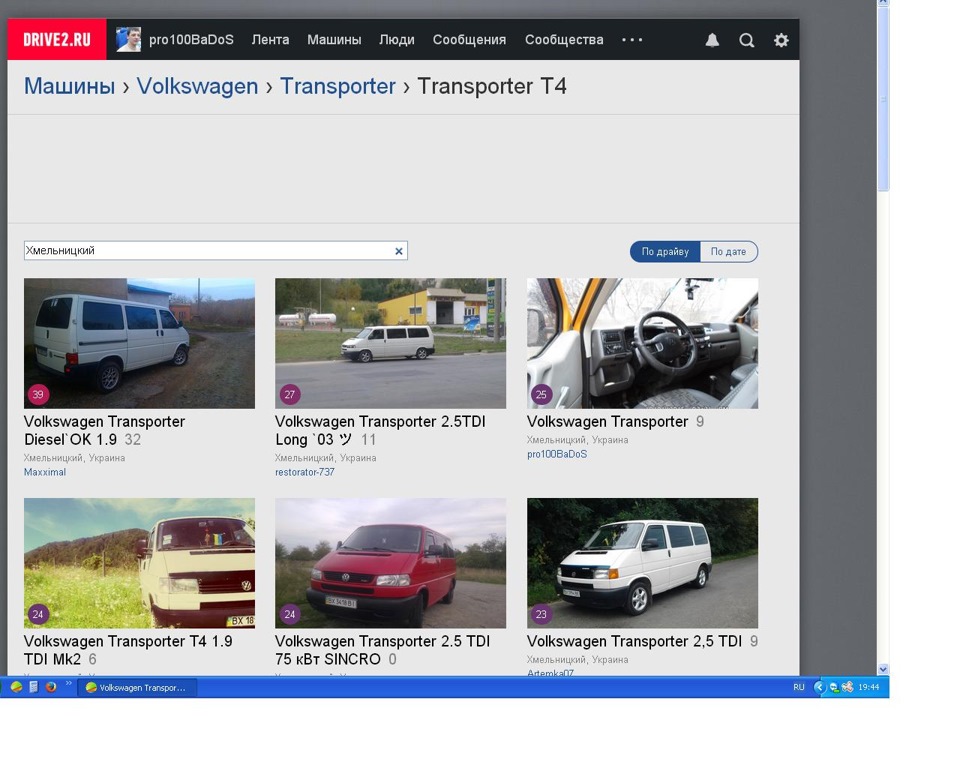Screen dimensions: 960x768
Task: Open Сообщения messages
Action: (470, 40)
